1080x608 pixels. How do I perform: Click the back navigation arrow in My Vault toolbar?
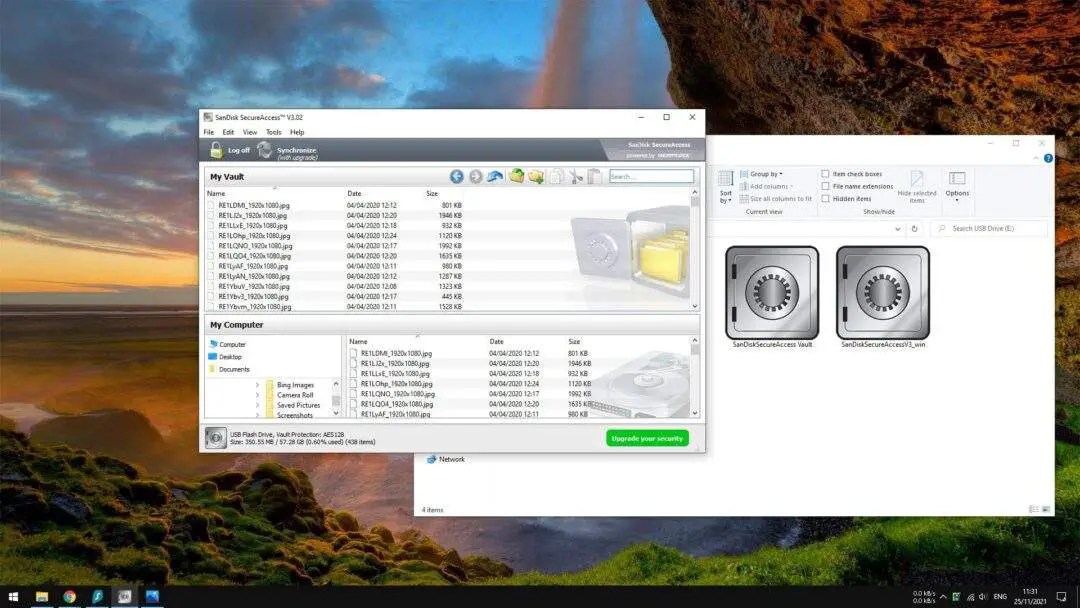(x=457, y=176)
